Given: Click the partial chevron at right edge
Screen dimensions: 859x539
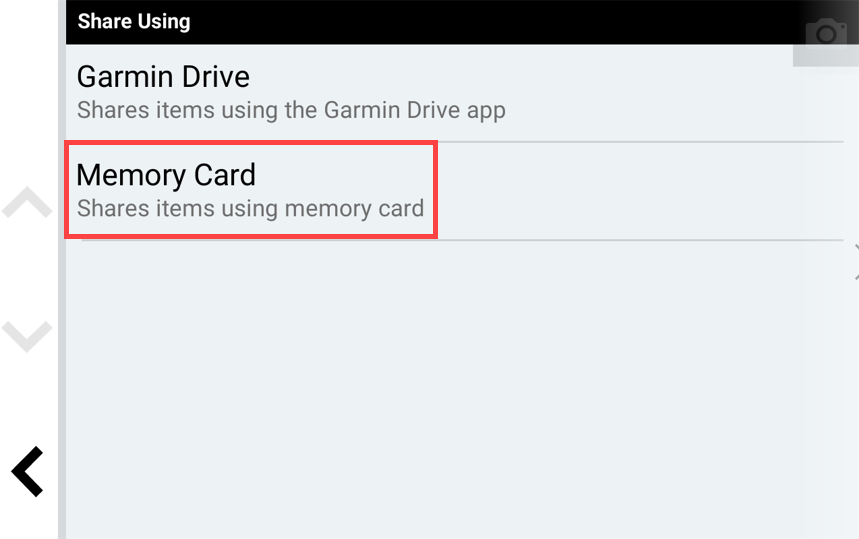Looking at the screenshot, I should [856, 262].
